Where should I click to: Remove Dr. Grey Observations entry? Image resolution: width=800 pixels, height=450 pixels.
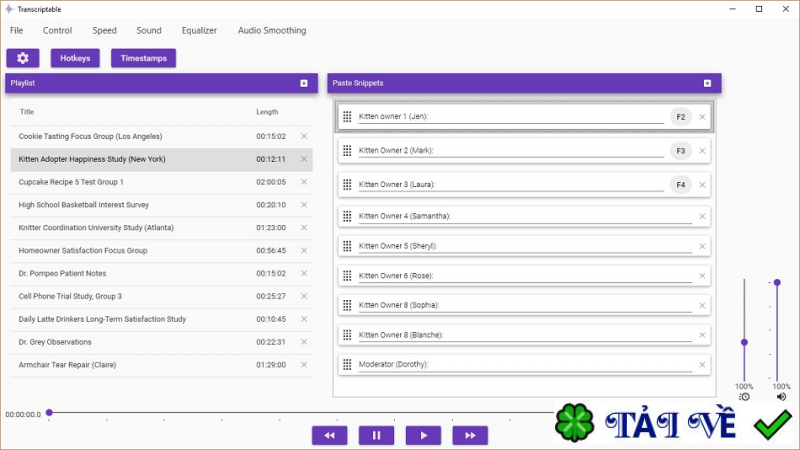point(304,342)
